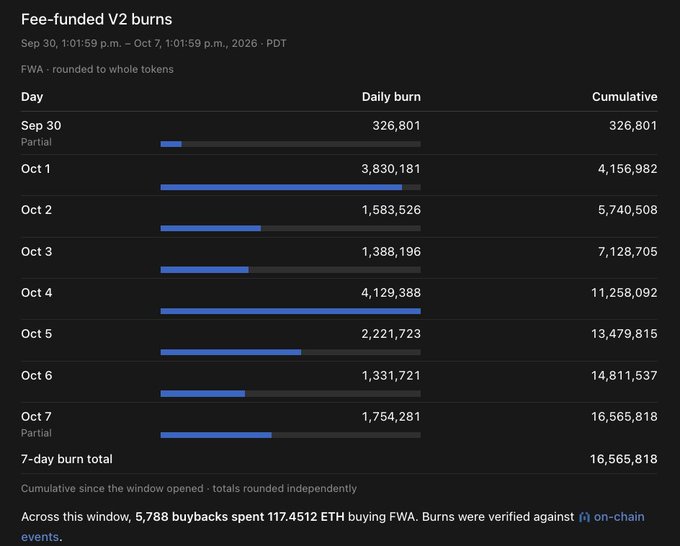
Task: Click Oct 3 burn progress bar
Action: tap(291, 270)
